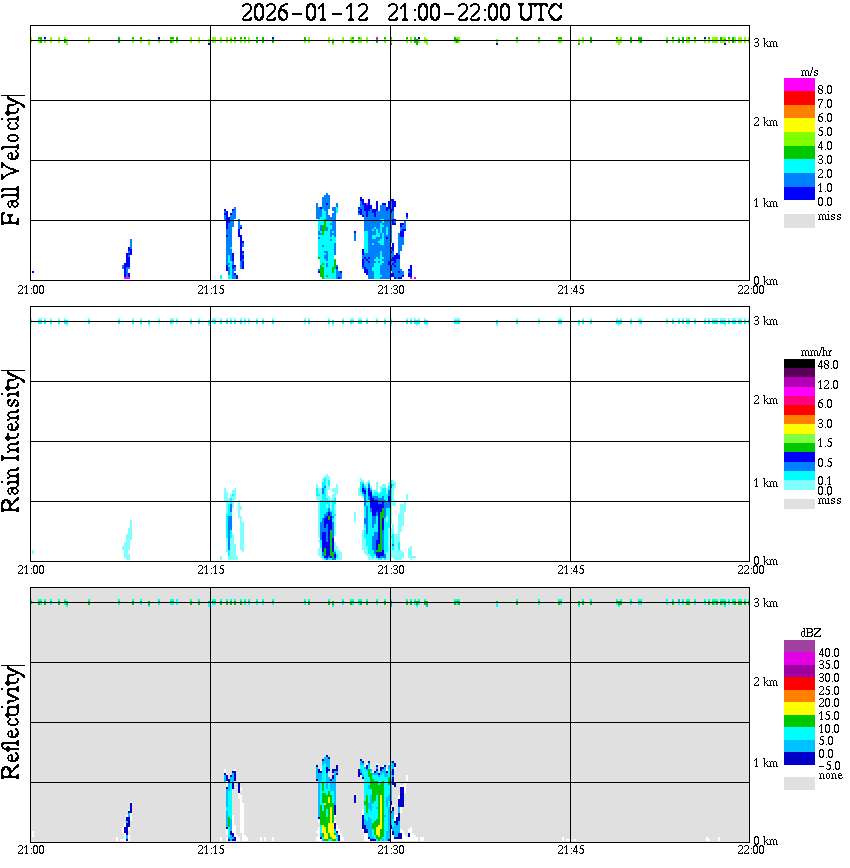Click the 21:30 tick under the Reflectivity panel

point(390,850)
